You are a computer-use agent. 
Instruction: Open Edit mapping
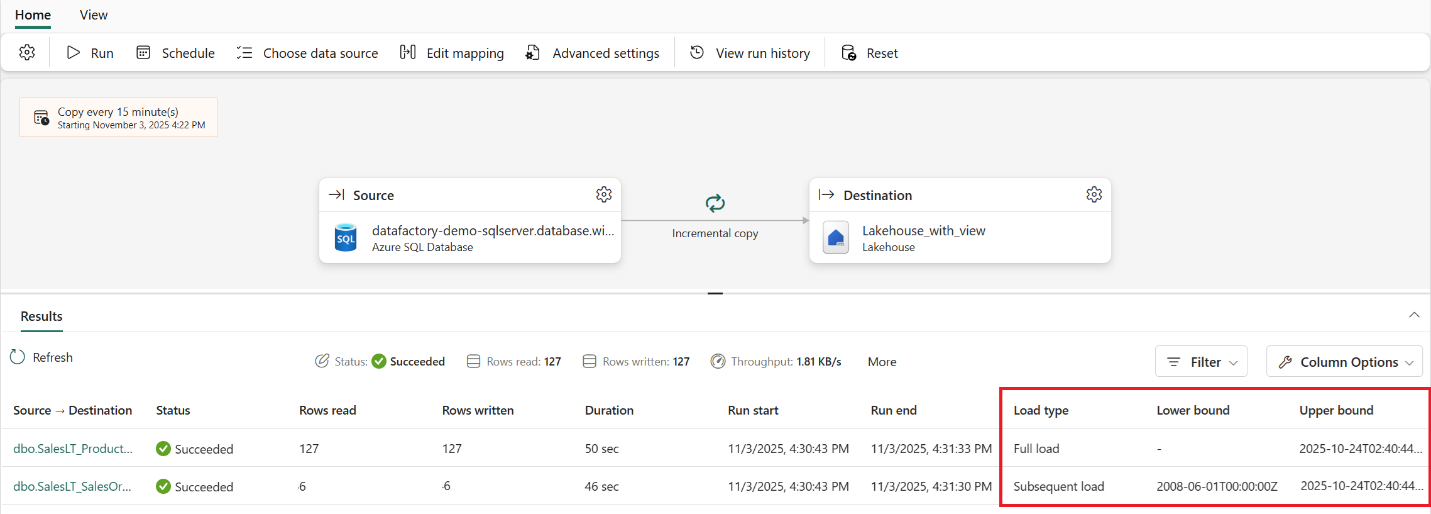click(451, 53)
